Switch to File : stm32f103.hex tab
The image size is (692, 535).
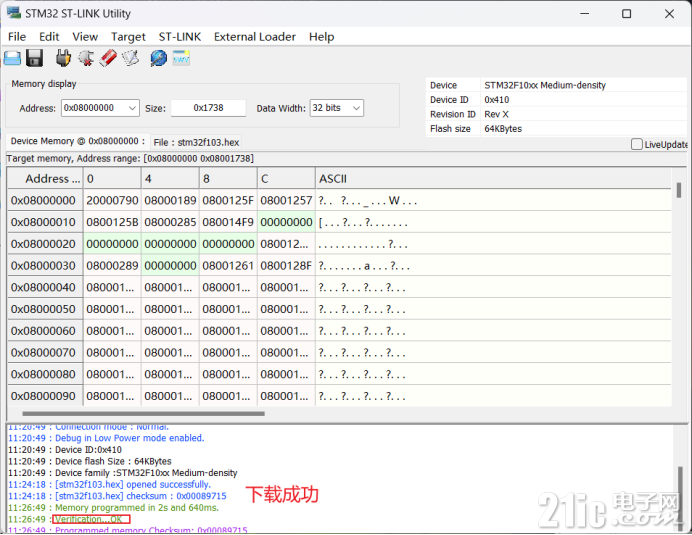(x=196, y=142)
